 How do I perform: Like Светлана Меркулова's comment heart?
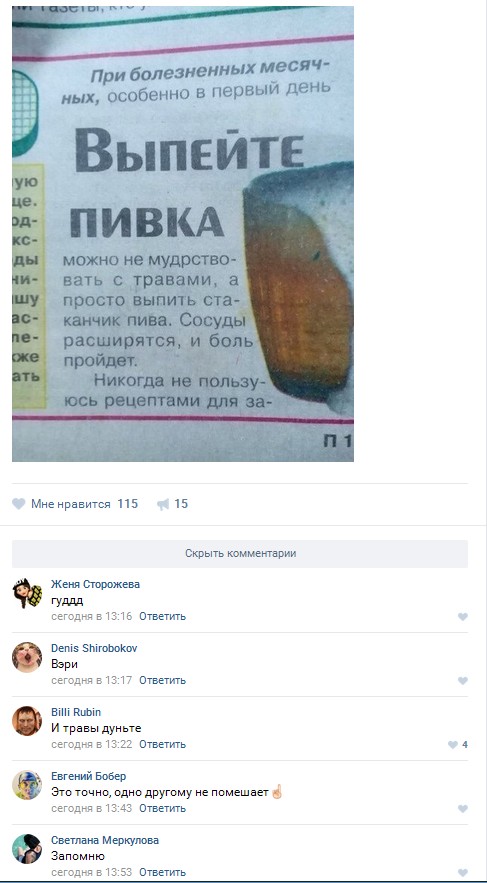[x=463, y=873]
